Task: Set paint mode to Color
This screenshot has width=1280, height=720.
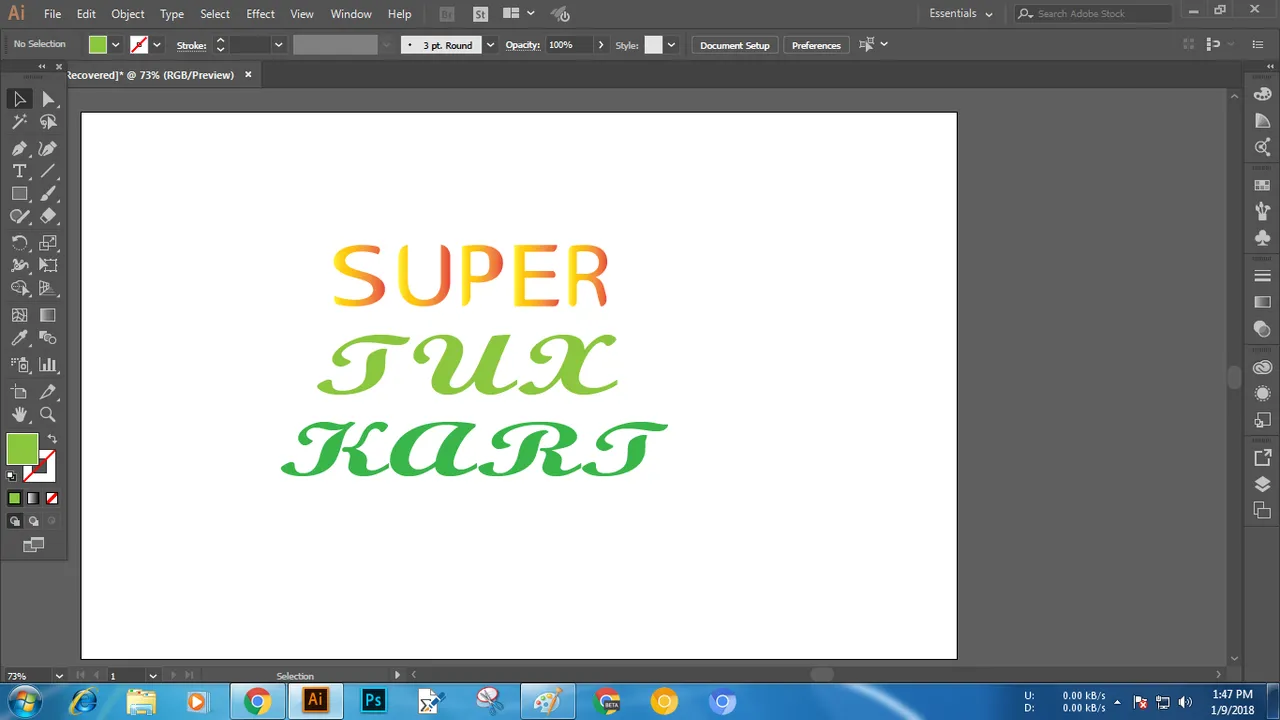Action: [14, 498]
